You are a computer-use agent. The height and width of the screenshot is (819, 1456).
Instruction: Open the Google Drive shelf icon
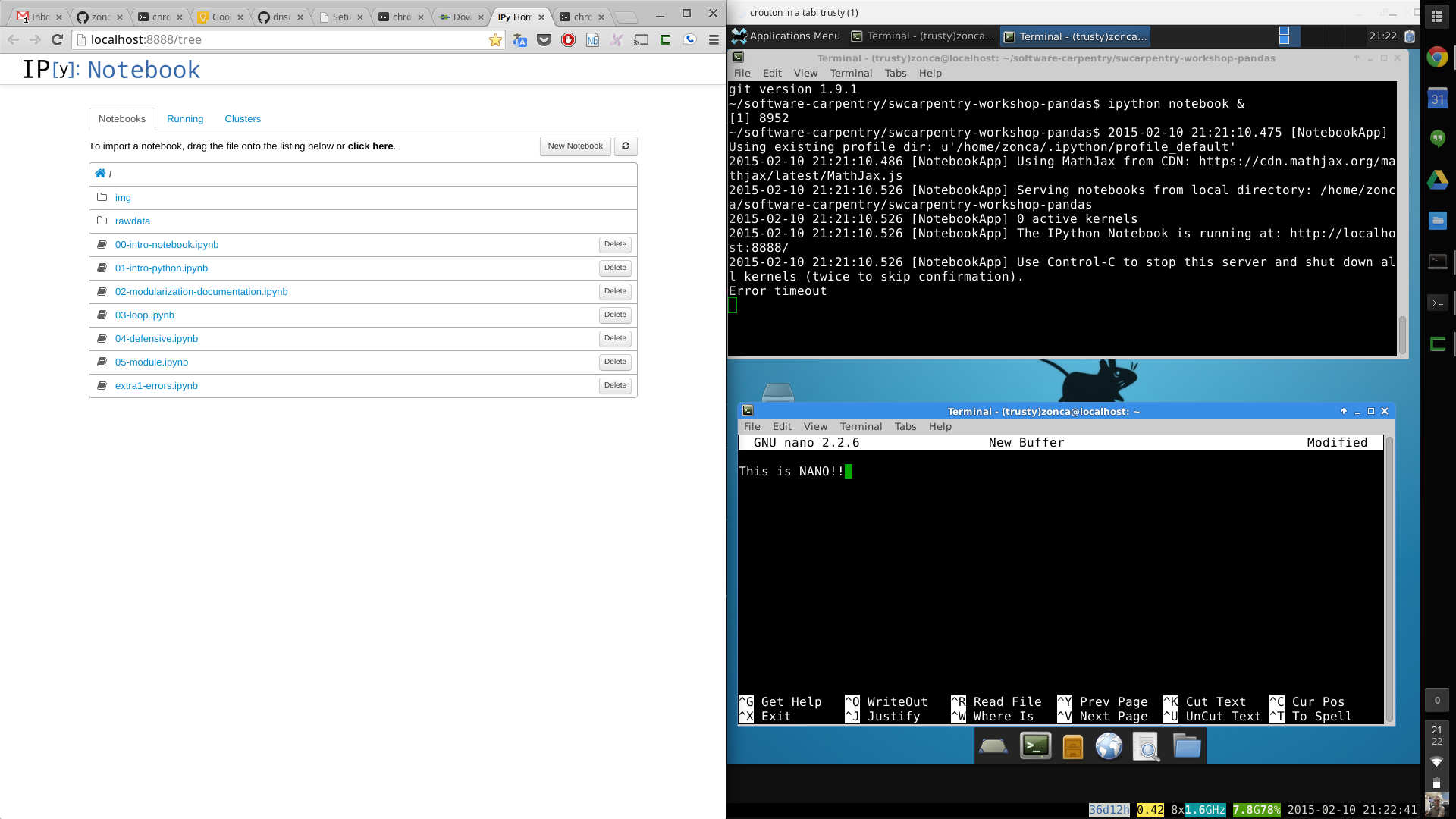pyautogui.click(x=1437, y=180)
